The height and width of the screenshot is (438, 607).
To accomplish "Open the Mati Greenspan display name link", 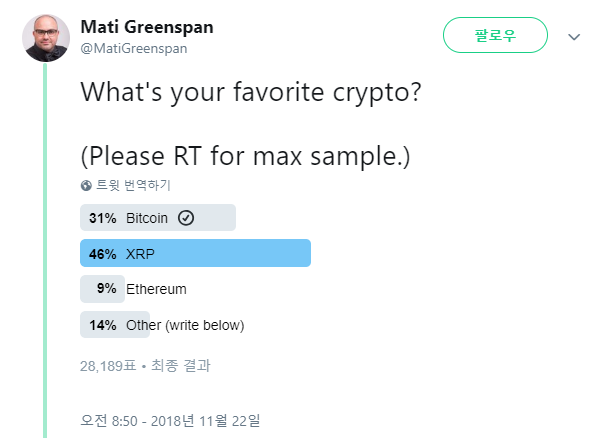I will point(147,27).
